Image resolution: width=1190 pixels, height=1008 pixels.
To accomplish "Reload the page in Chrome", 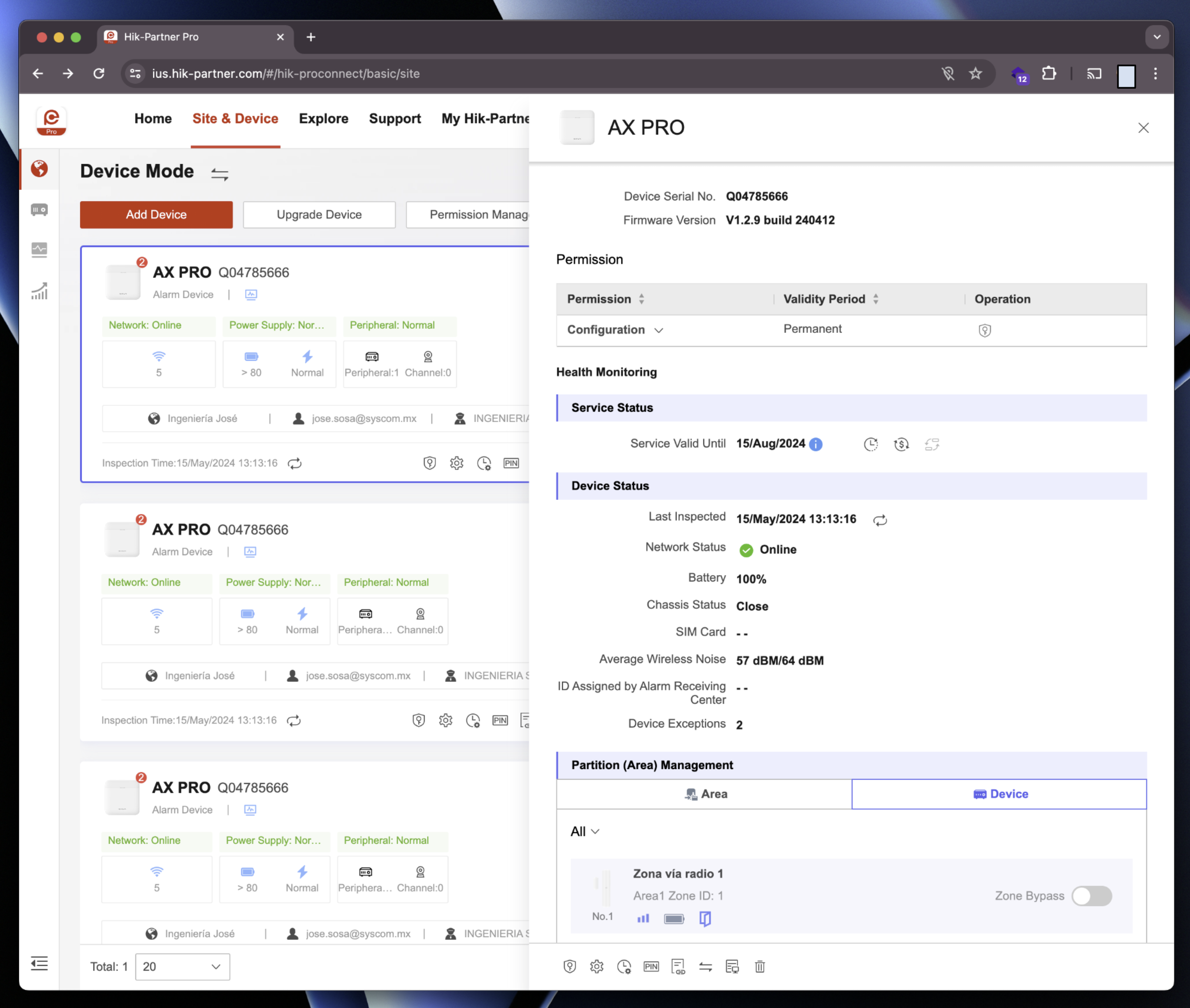I will point(99,73).
